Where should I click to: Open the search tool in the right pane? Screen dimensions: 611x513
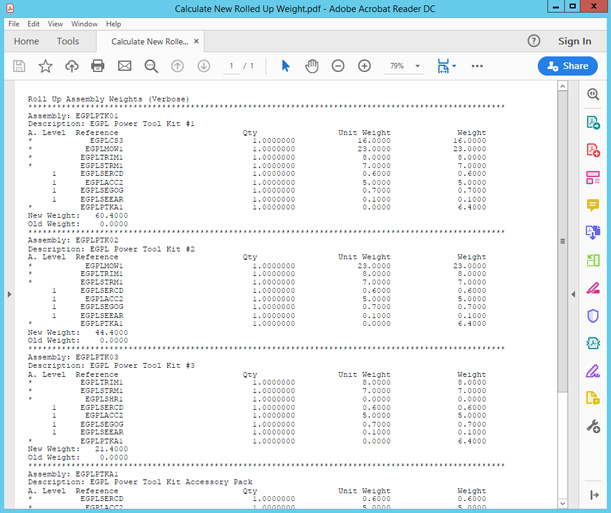[x=593, y=94]
